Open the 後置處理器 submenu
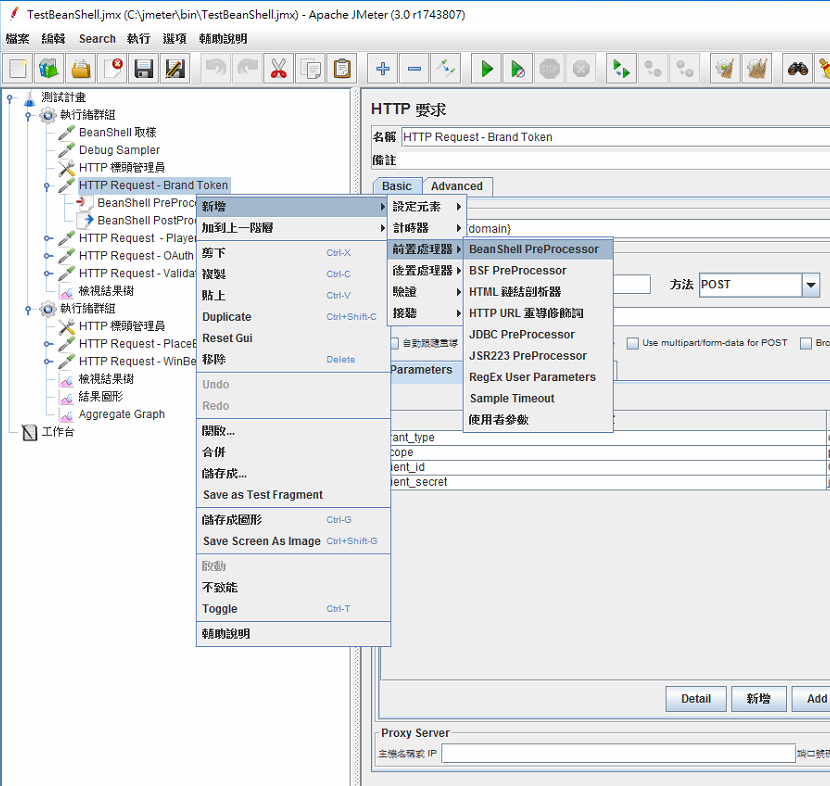Viewport: 830px width, 786px height. point(427,270)
